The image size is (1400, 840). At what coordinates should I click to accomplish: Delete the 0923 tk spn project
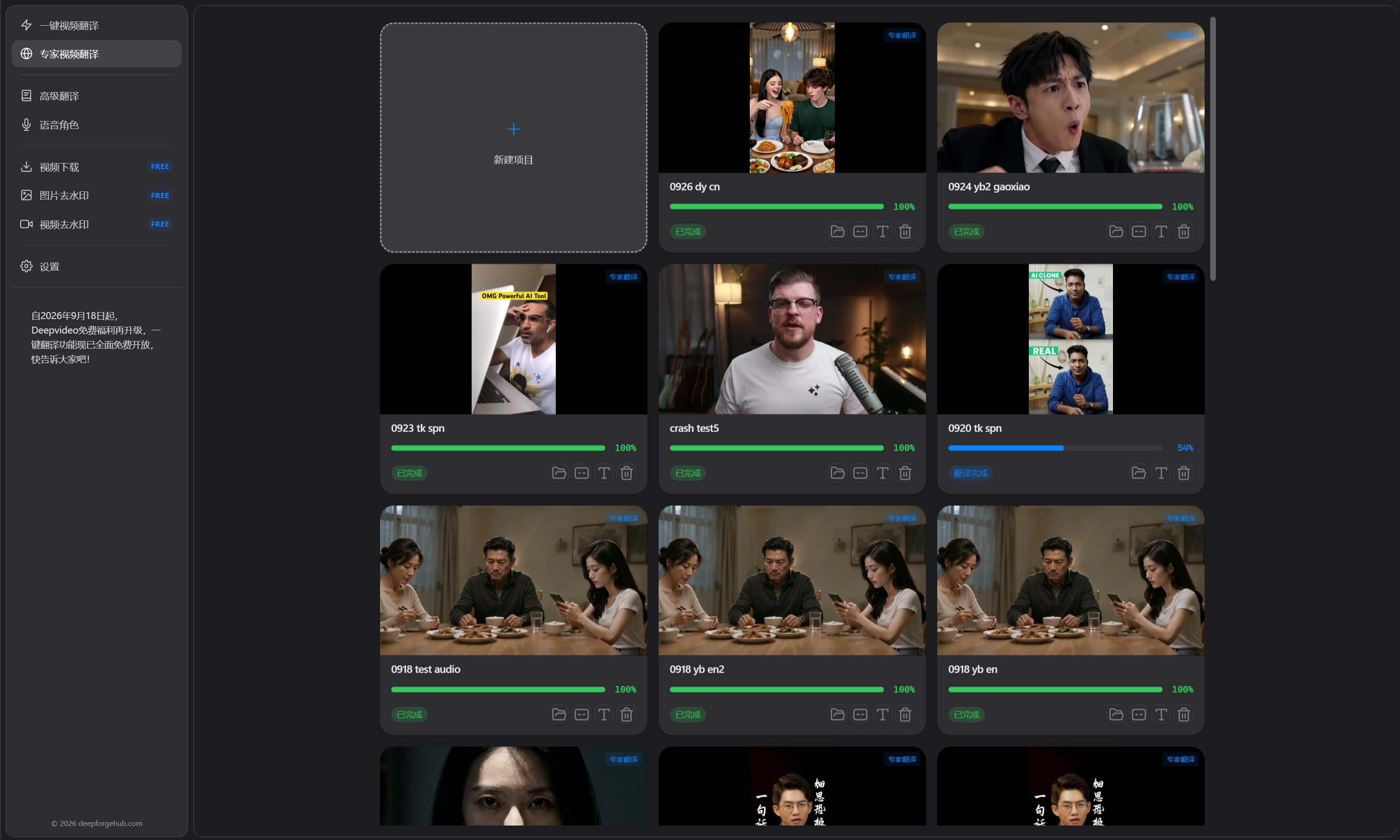coord(626,473)
